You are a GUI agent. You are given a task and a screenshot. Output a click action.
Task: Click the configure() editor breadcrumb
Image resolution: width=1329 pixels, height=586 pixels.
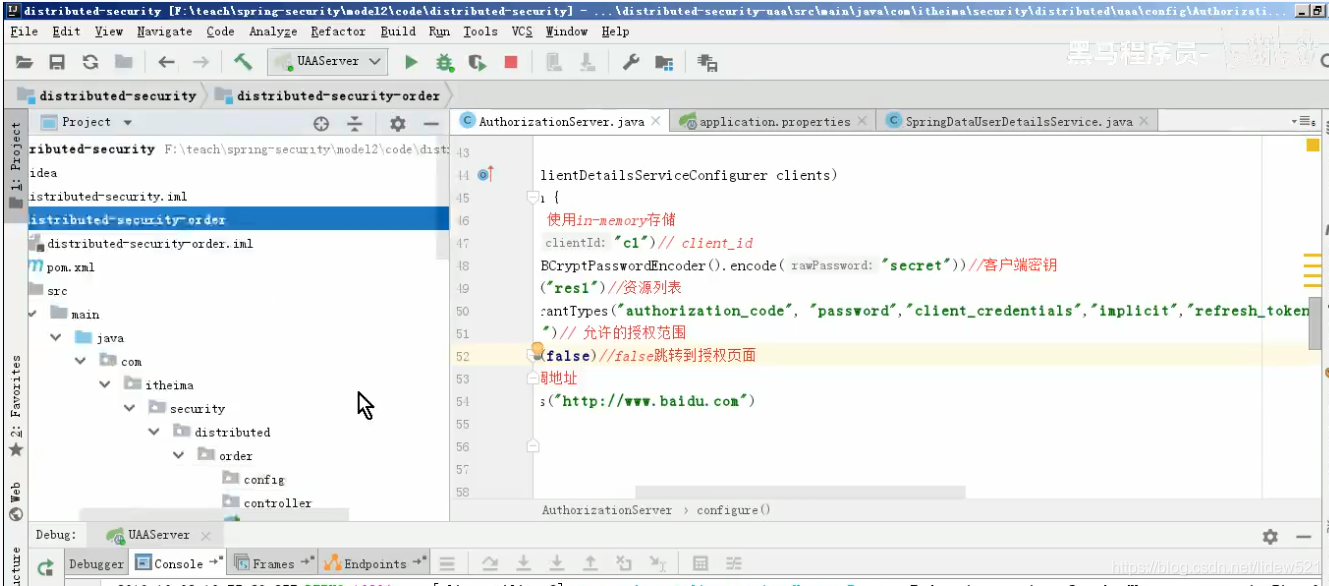click(x=734, y=510)
